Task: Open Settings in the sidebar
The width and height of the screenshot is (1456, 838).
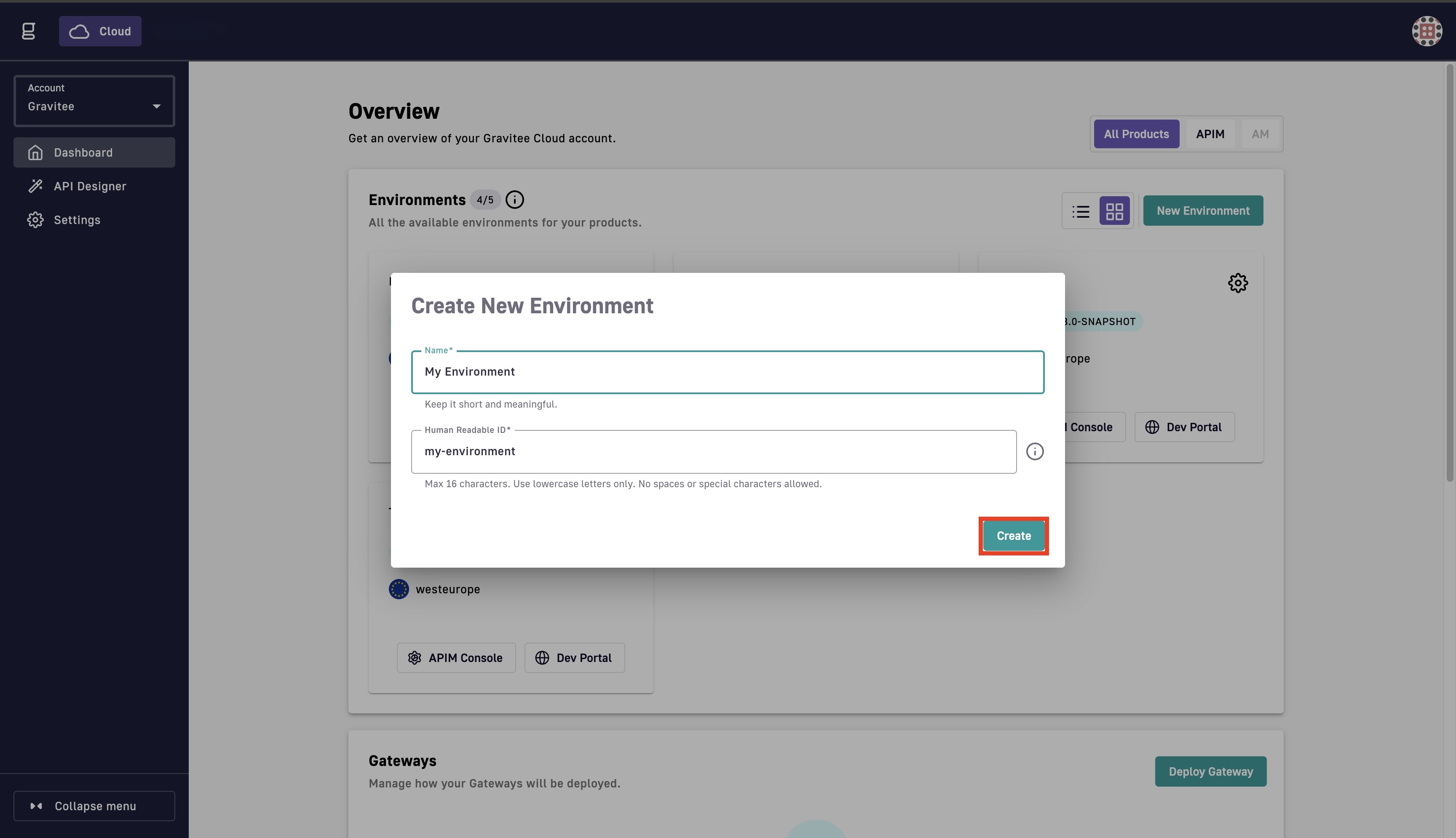Action: (77, 220)
